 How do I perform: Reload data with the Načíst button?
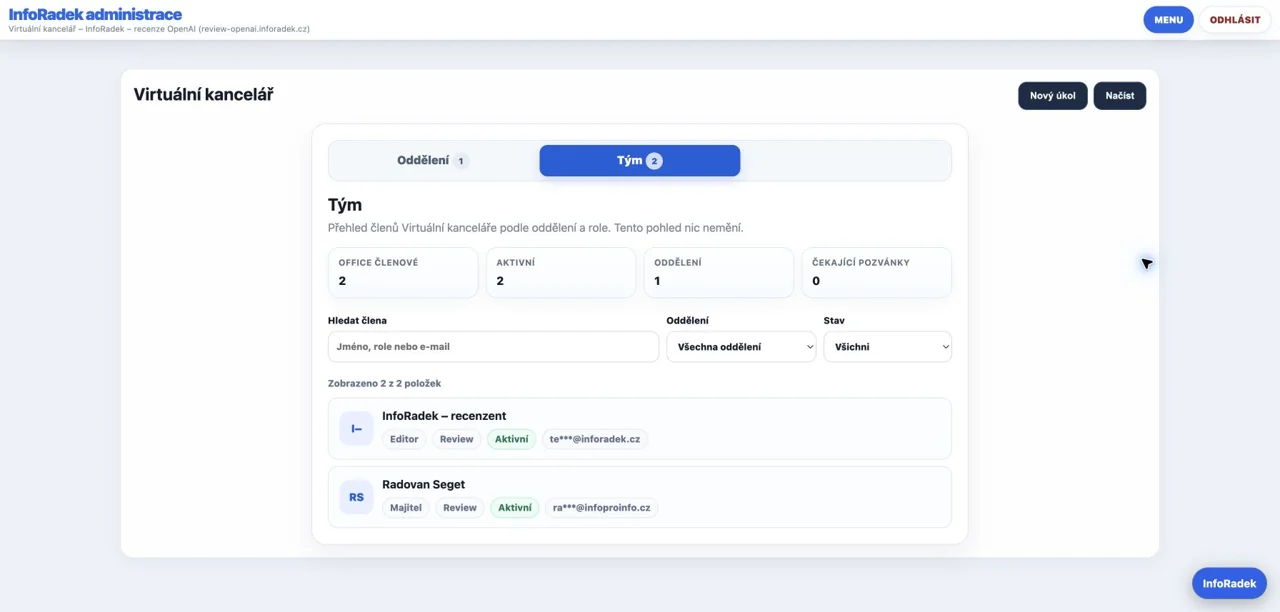point(1120,96)
